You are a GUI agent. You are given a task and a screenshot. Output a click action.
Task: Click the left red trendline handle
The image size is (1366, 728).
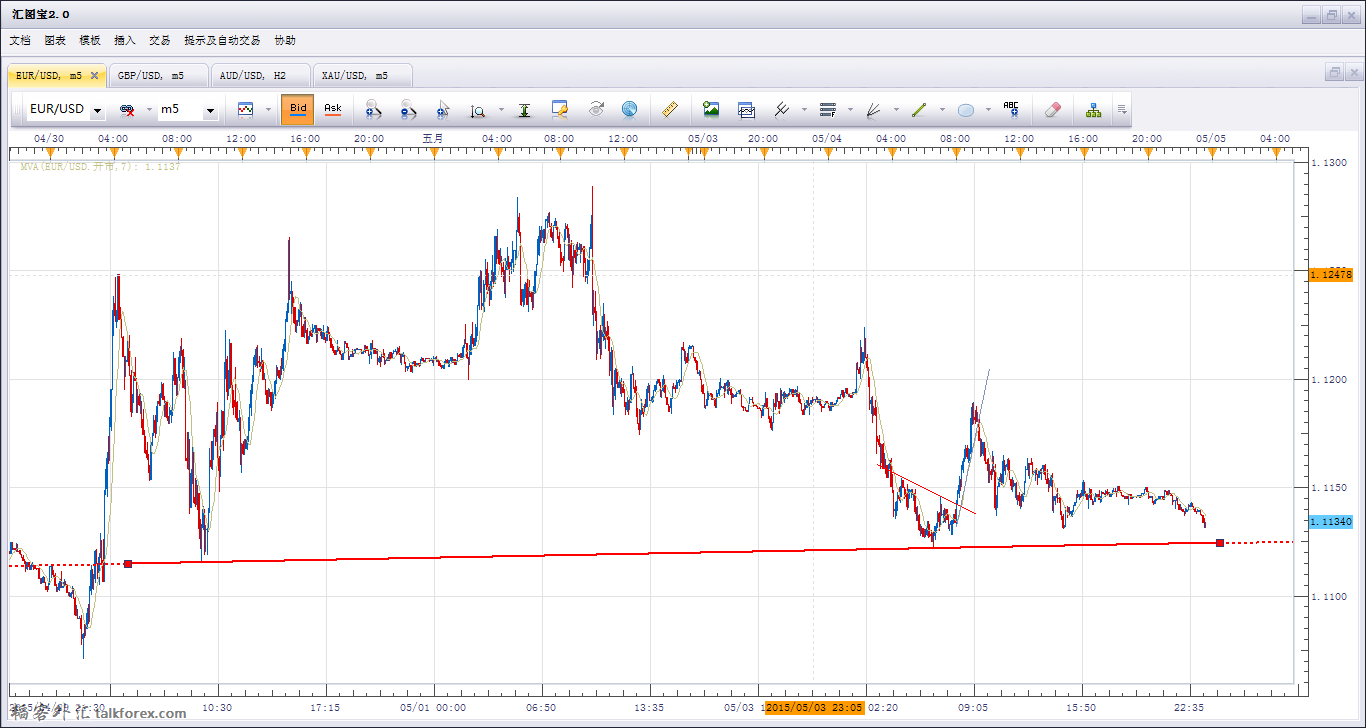click(x=128, y=564)
